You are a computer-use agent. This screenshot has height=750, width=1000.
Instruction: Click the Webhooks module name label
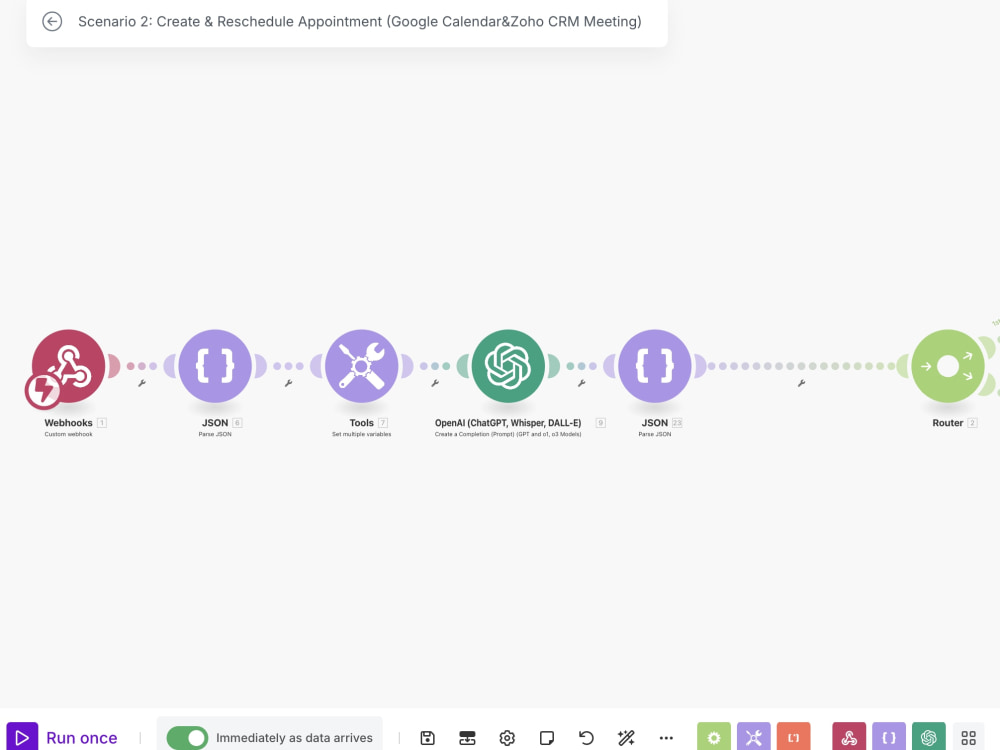click(x=68, y=423)
